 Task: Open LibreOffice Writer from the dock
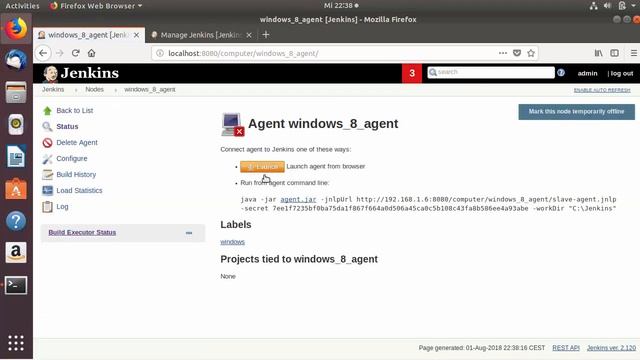click(x=16, y=156)
